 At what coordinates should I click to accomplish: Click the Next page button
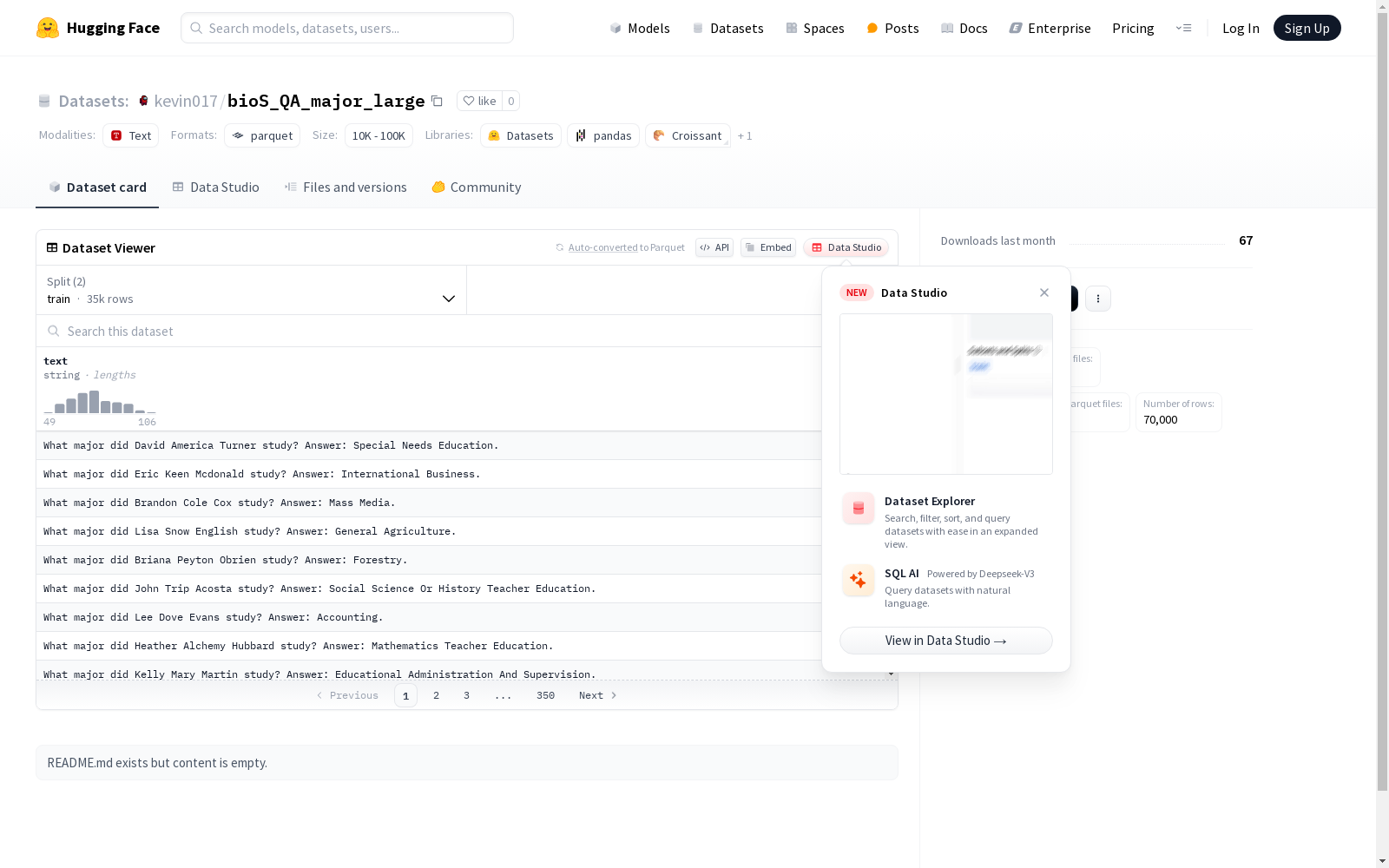(x=597, y=695)
